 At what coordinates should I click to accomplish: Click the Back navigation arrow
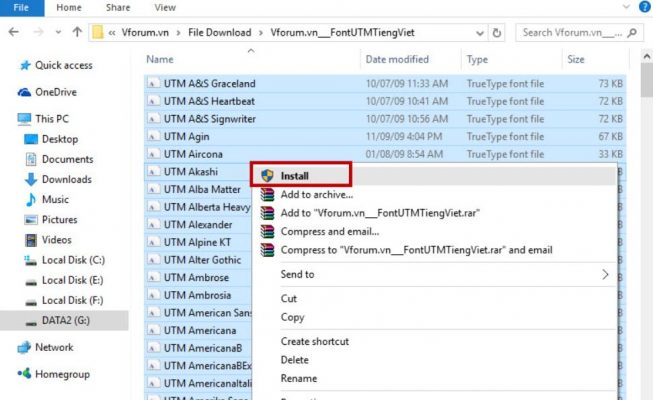point(14,32)
